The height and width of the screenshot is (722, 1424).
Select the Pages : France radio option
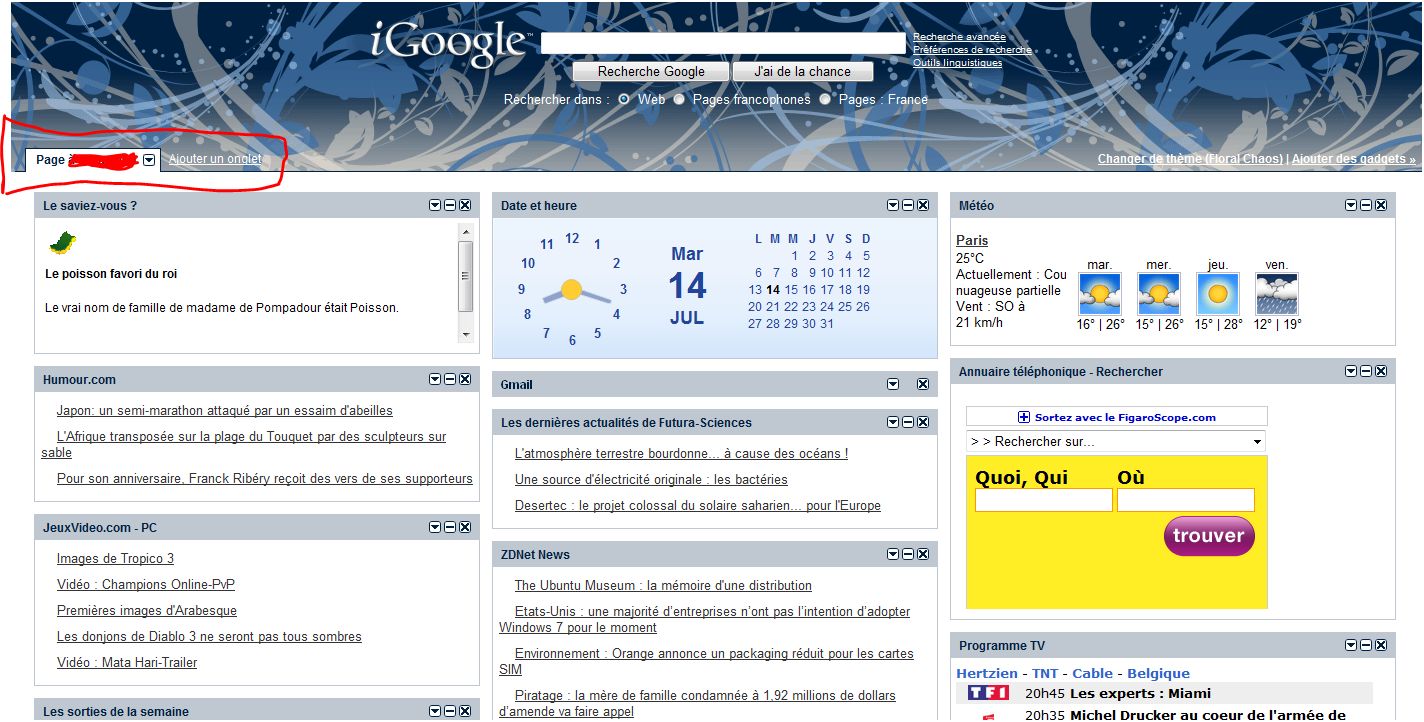tap(825, 99)
